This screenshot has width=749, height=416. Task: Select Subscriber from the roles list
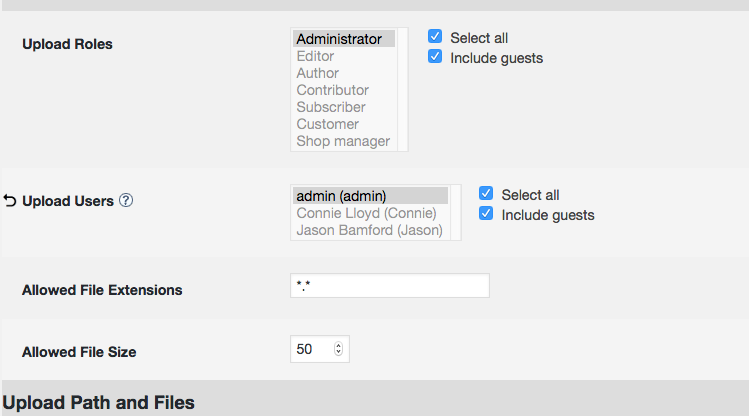click(x=344, y=107)
